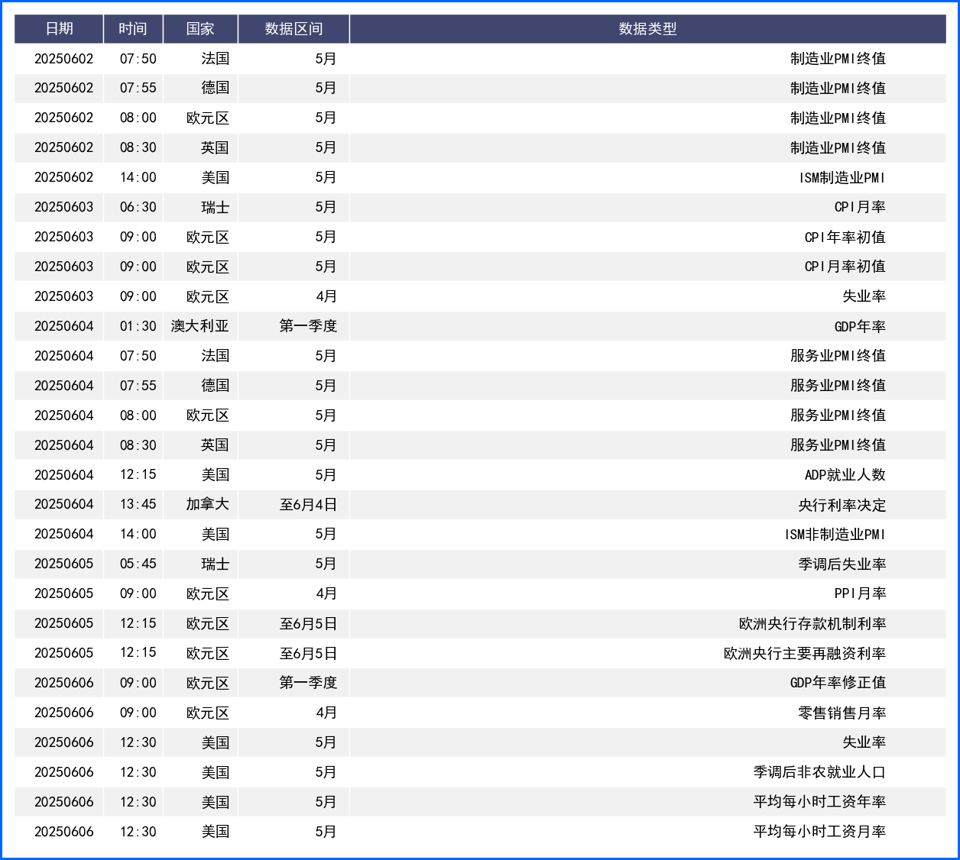Screen dimensions: 960x860
Task: Select the CPI年率初值 cell
Action: (x=845, y=237)
